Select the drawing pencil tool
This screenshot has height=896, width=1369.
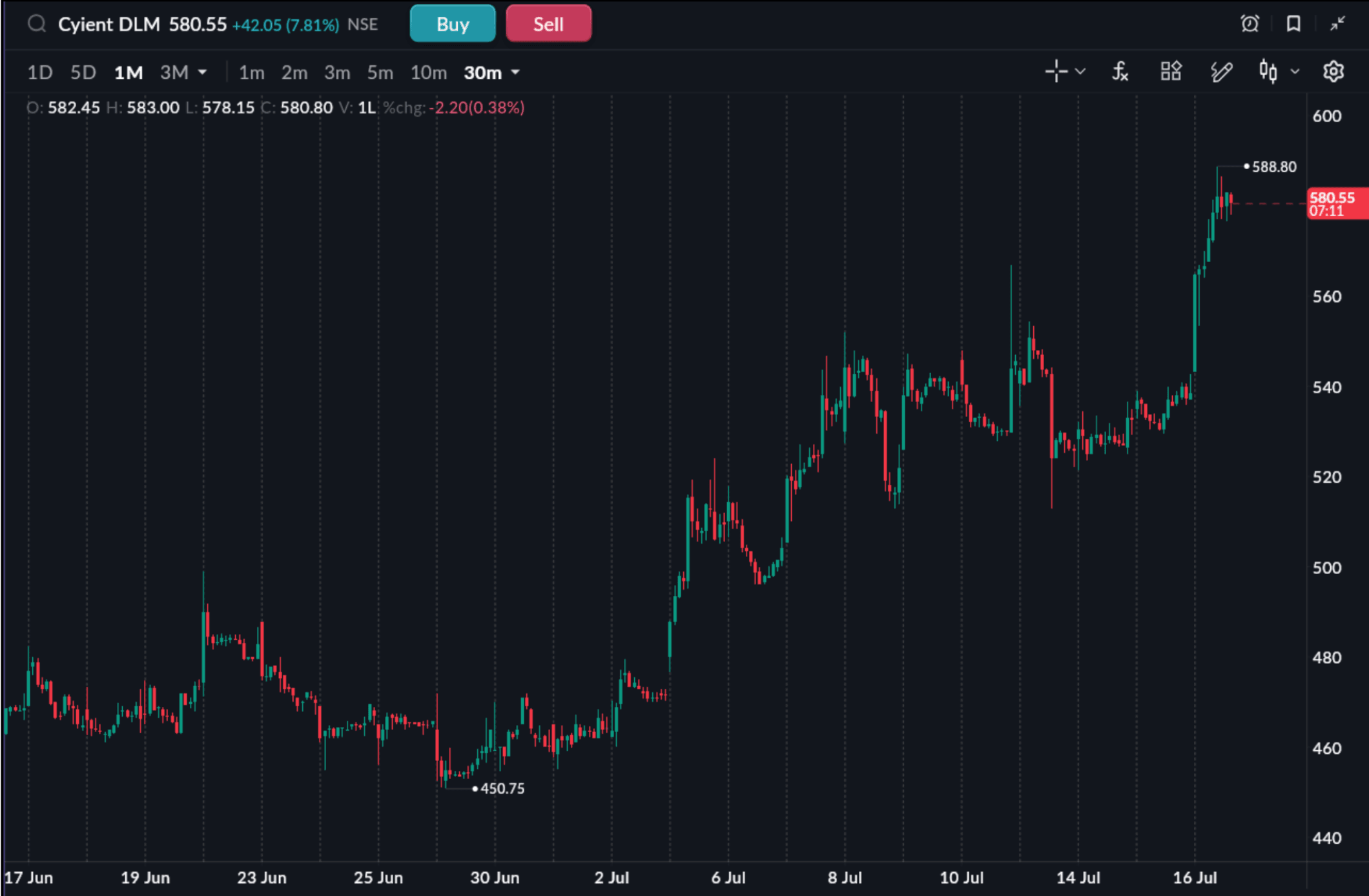(1221, 72)
